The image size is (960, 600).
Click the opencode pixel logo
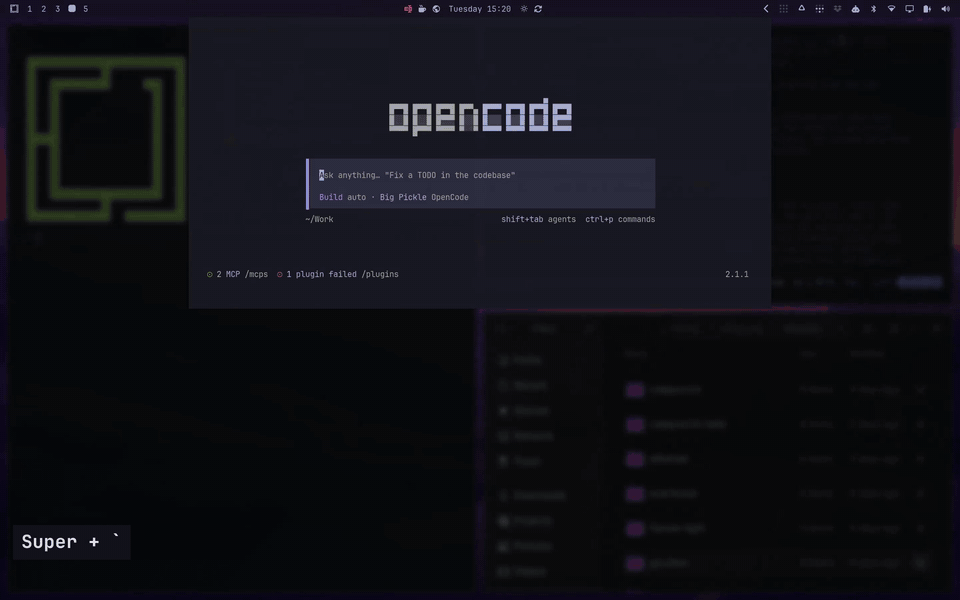(x=481, y=116)
